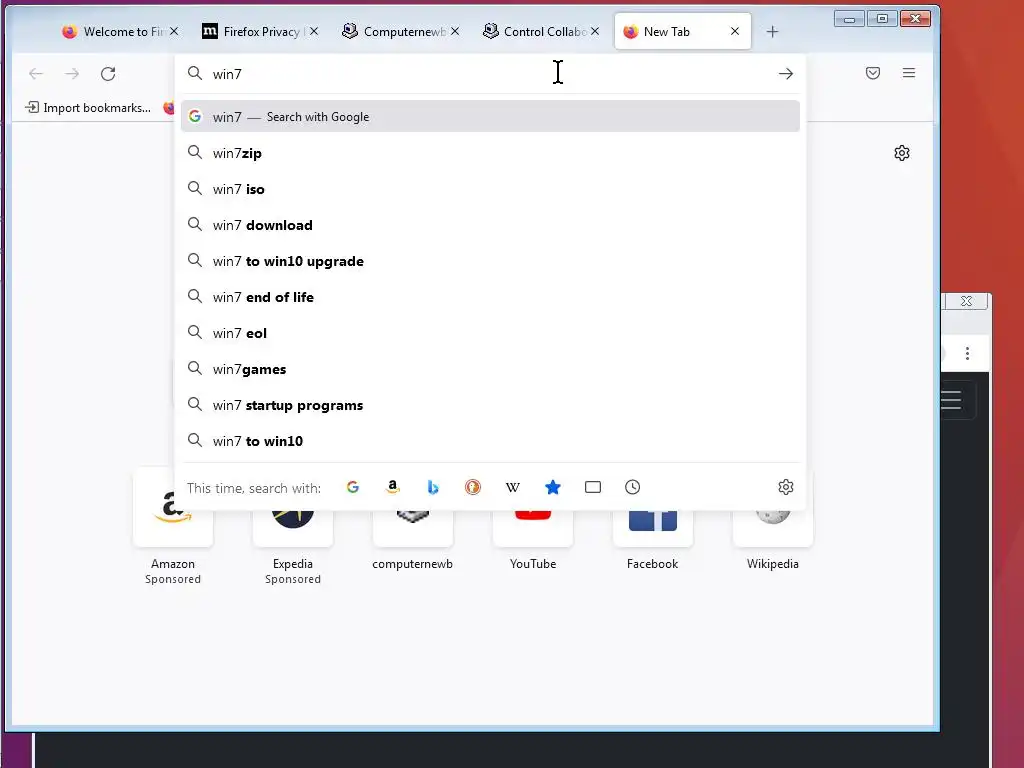Pick win7 to win10 upgrade suggestion
1024x768 pixels.
point(490,261)
